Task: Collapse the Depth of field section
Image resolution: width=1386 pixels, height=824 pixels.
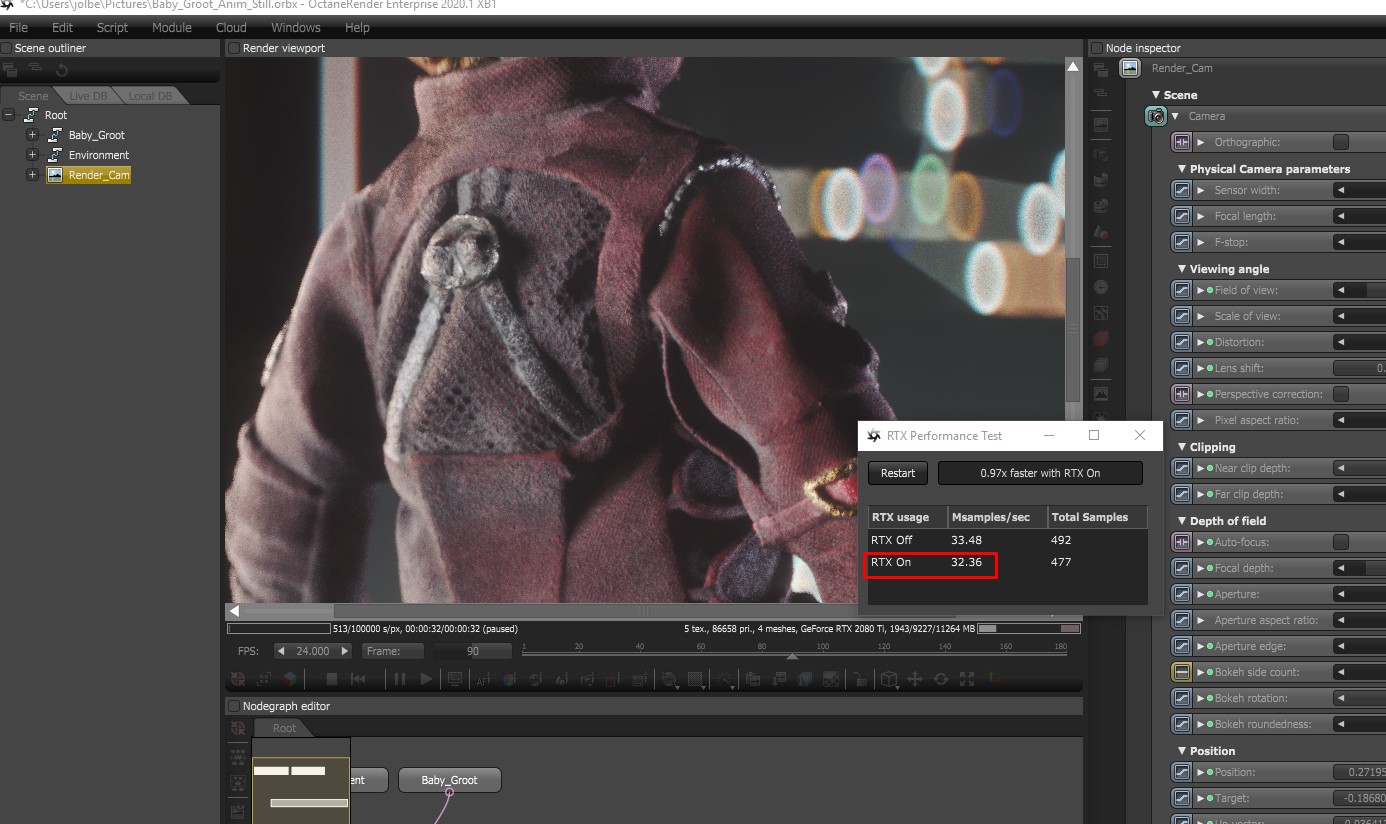Action: click(x=1182, y=521)
